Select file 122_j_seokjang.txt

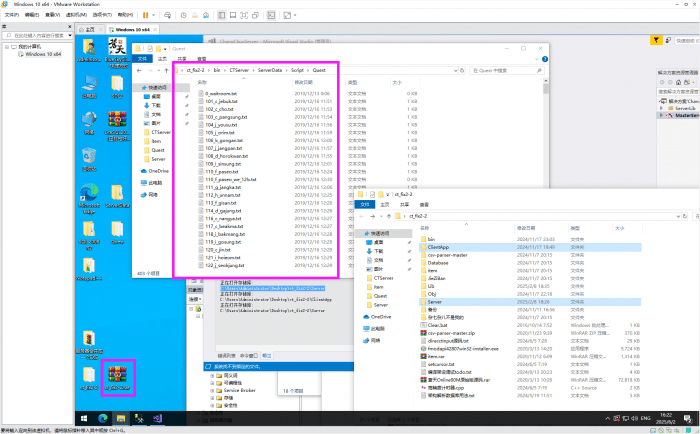coord(225,265)
